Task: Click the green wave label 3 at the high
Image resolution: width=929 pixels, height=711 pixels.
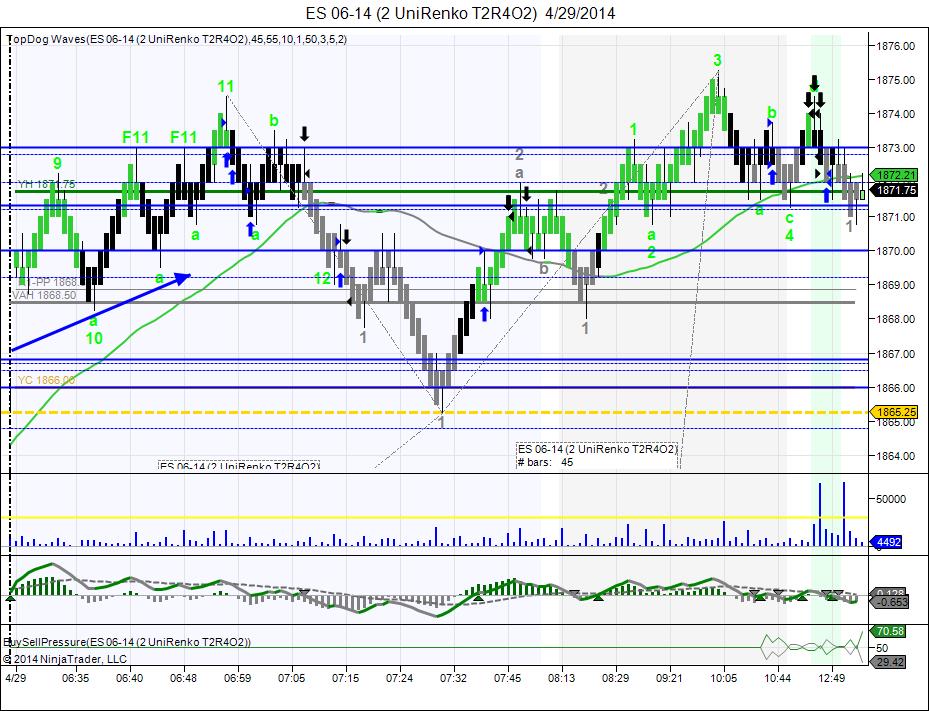Action: coord(717,60)
